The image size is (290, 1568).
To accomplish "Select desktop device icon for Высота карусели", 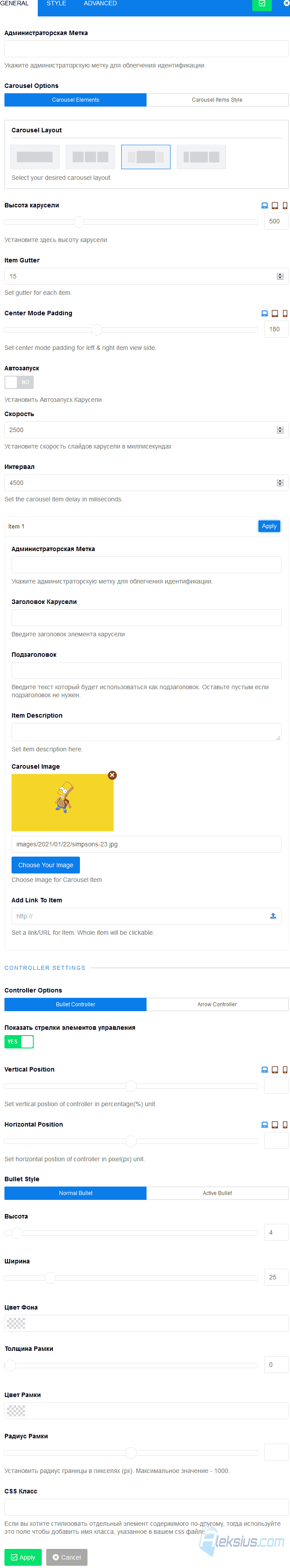I will pyautogui.click(x=264, y=206).
